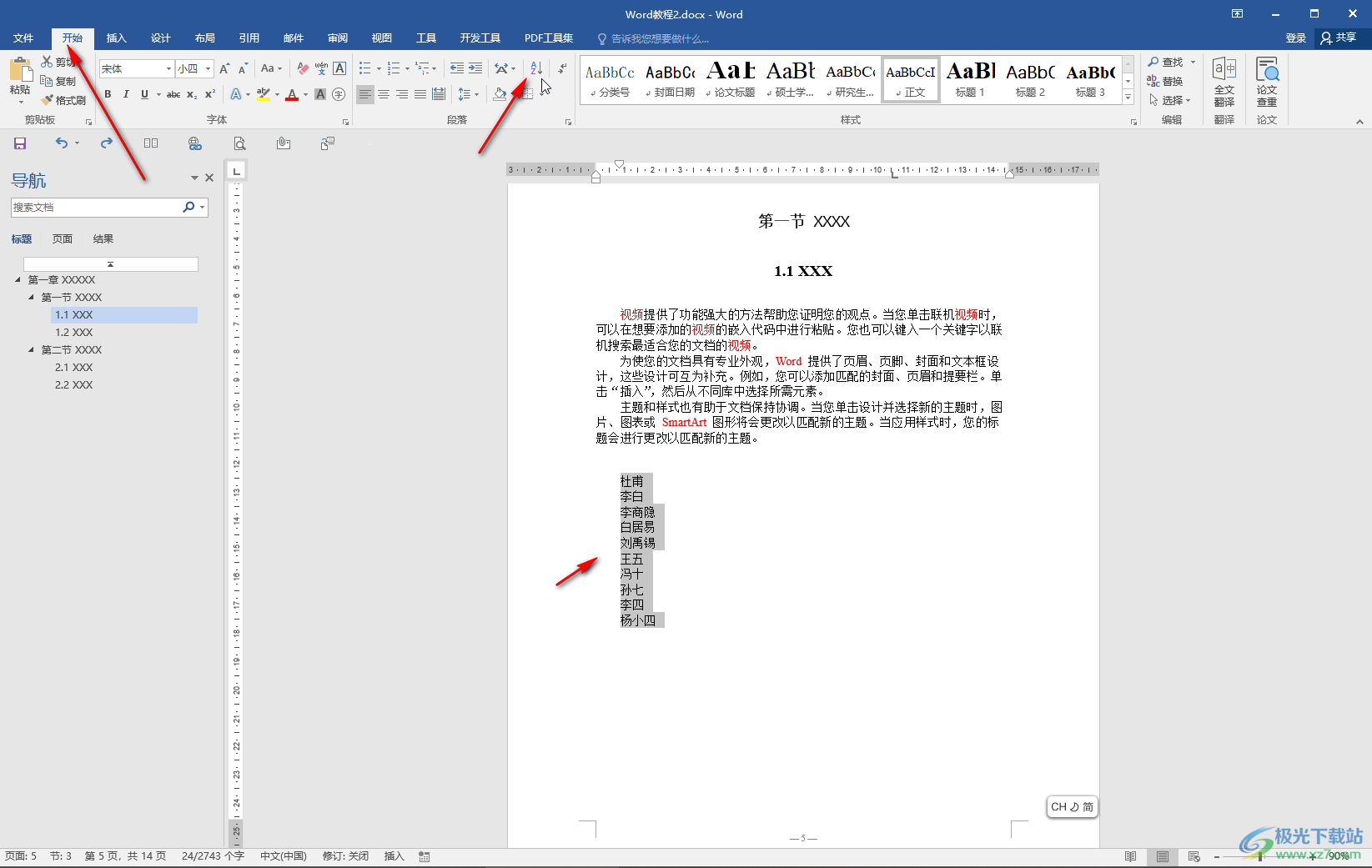This screenshot has width=1372, height=868.
Task: Click the print preview magnifier icon
Action: (x=239, y=143)
